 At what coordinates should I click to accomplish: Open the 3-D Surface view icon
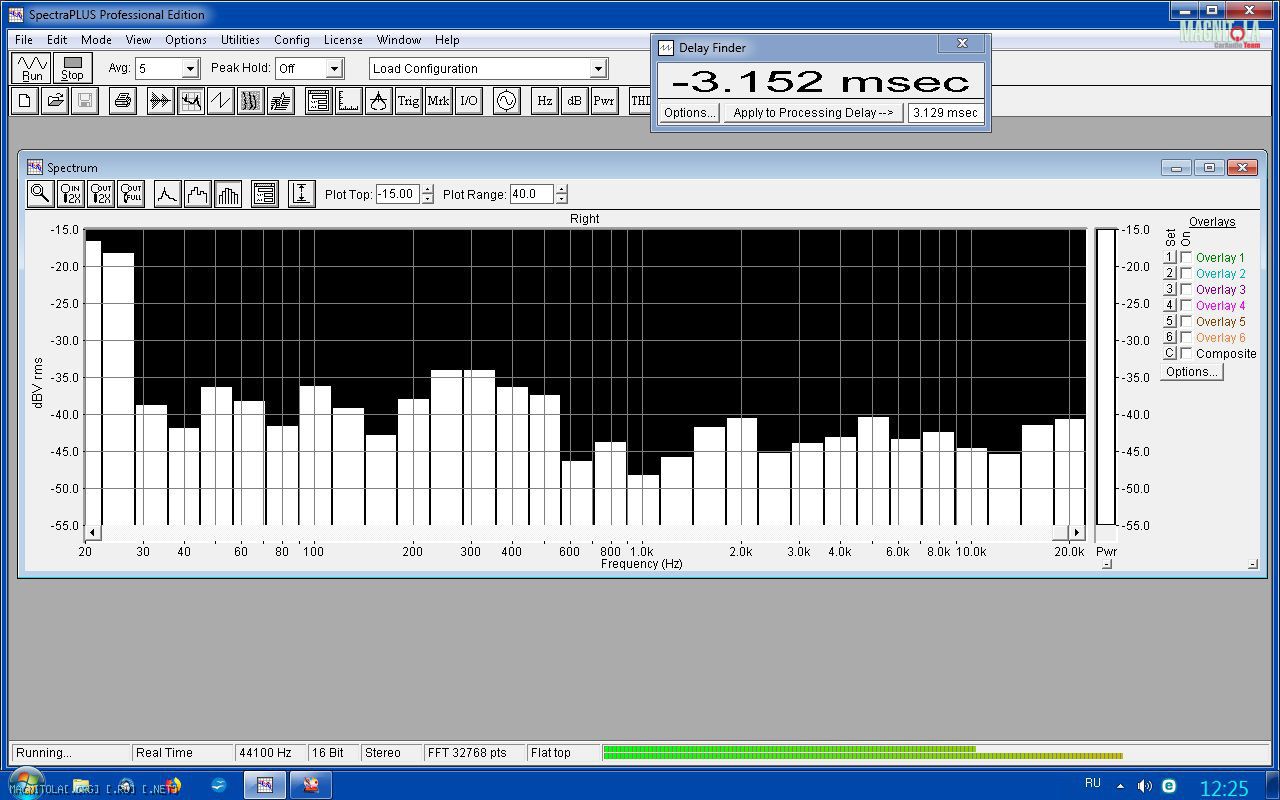pyautogui.click(x=281, y=101)
